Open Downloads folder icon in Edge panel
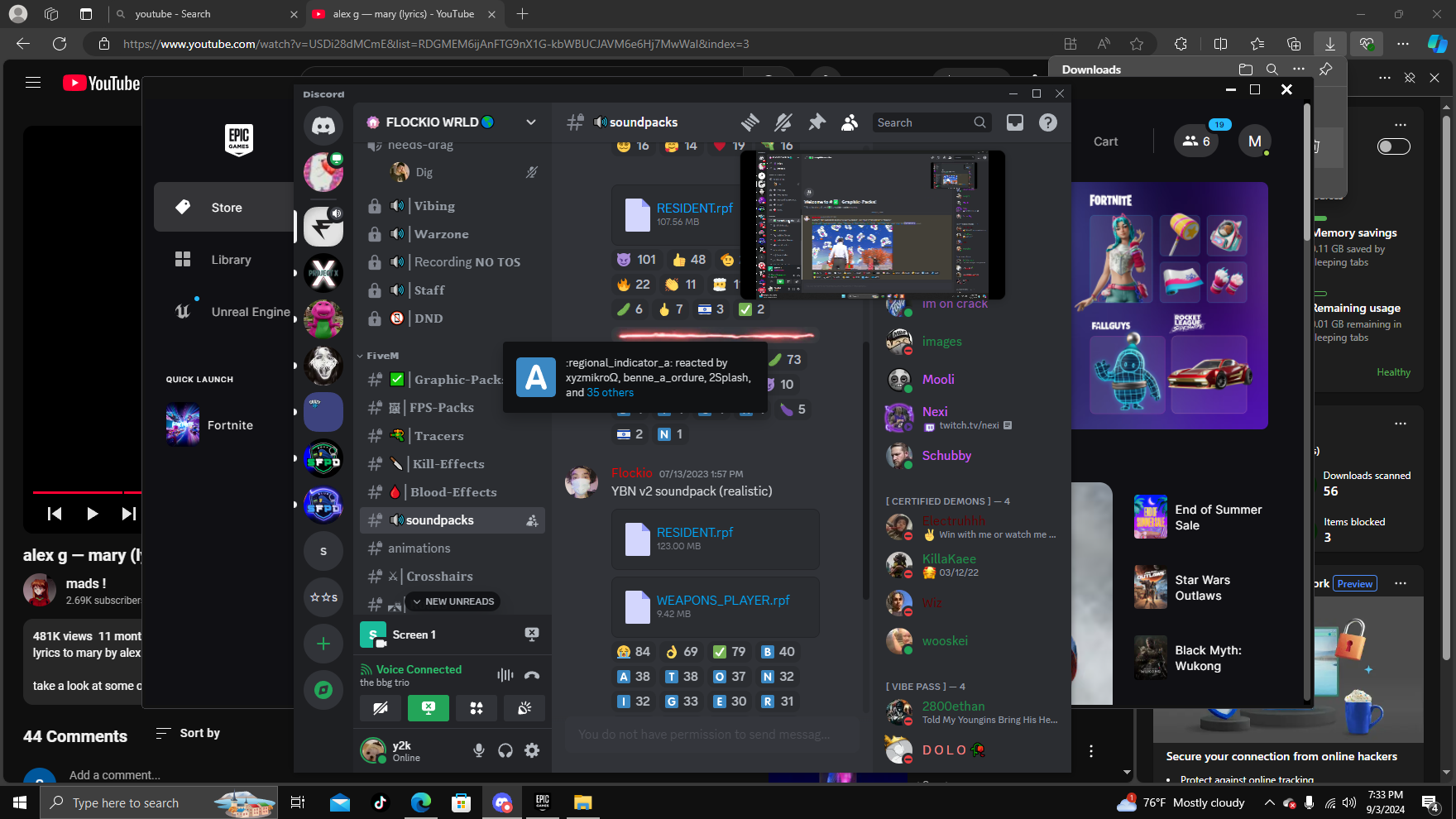This screenshot has height=819, width=1456. (x=1246, y=69)
